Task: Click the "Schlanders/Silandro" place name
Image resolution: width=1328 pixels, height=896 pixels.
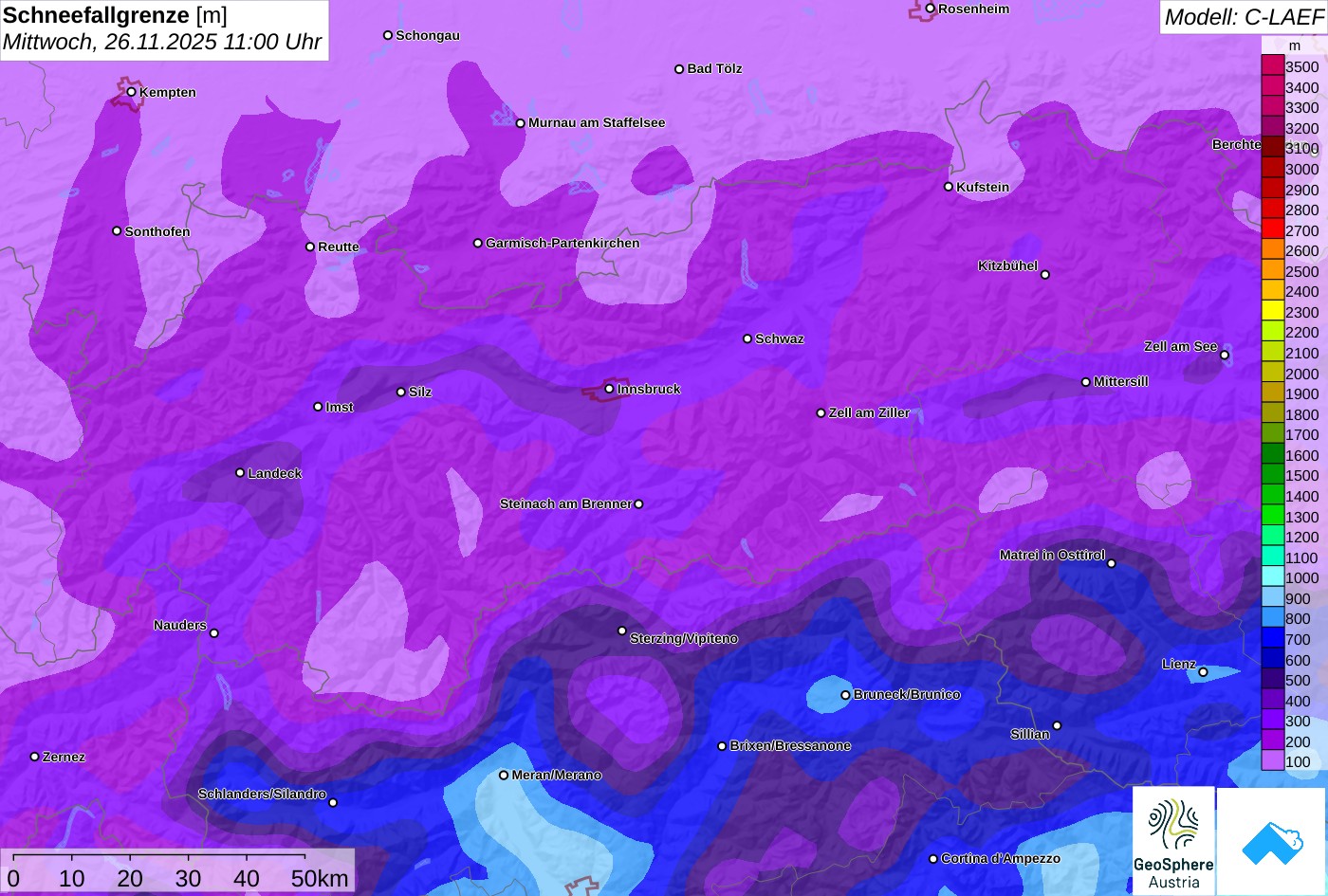Action: pyautogui.click(x=262, y=794)
